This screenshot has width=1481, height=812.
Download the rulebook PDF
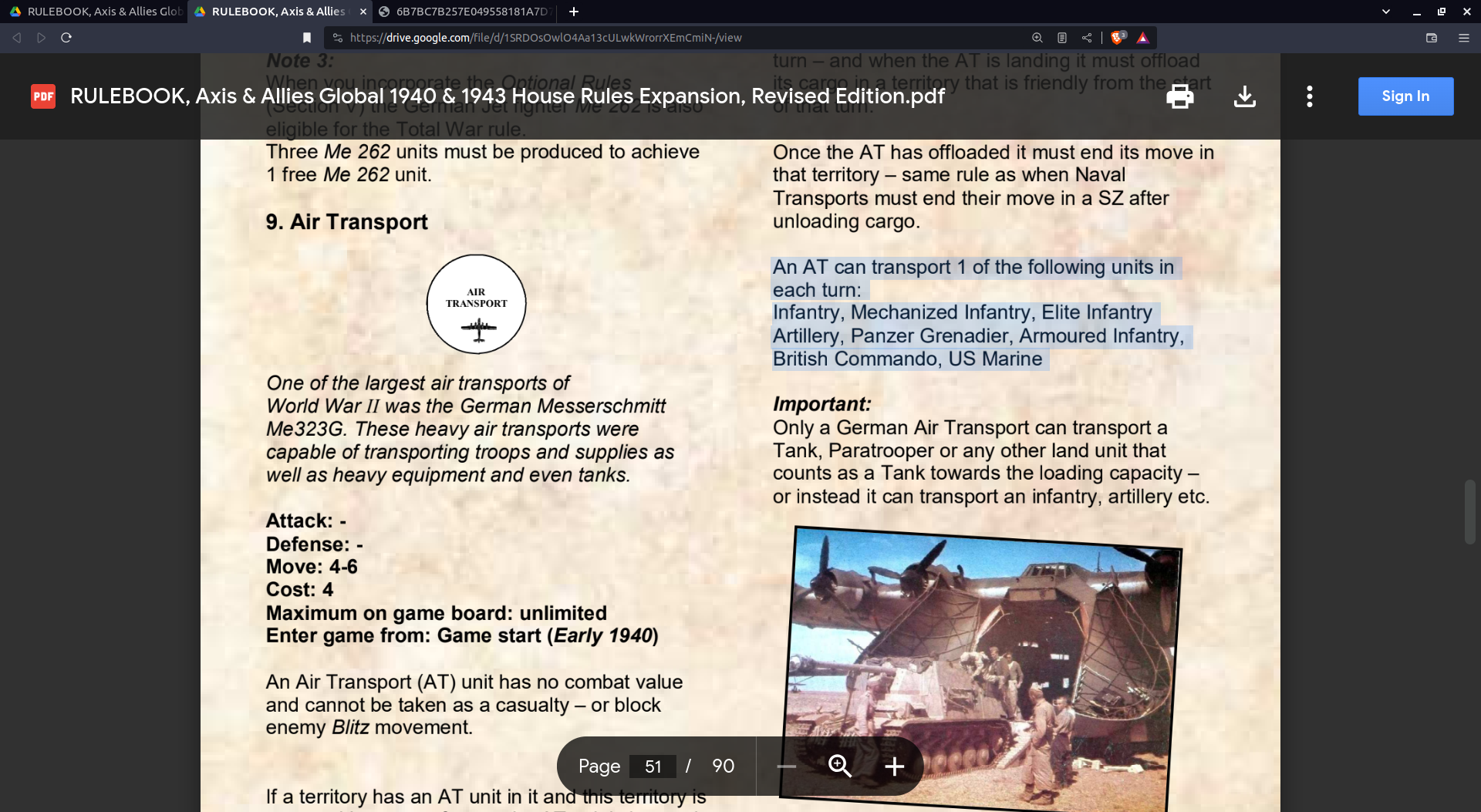click(1244, 96)
